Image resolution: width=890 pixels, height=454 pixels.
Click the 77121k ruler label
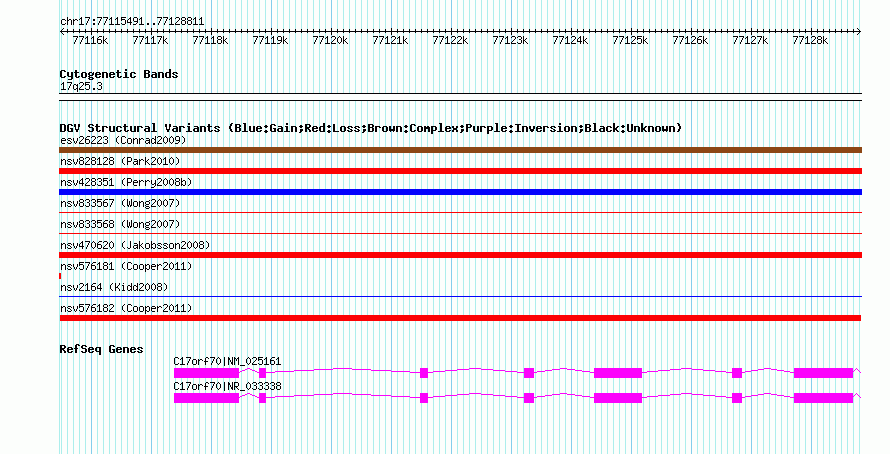click(x=390, y=40)
